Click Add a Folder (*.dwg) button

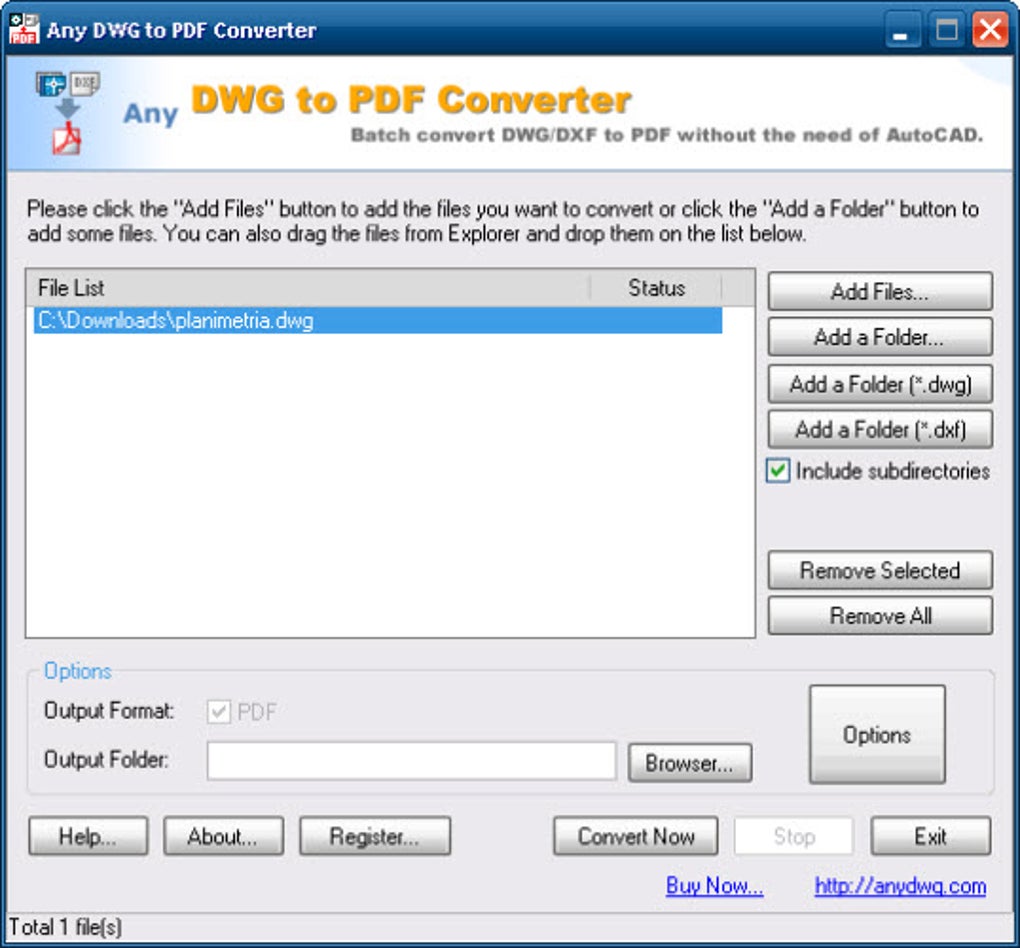pos(880,384)
